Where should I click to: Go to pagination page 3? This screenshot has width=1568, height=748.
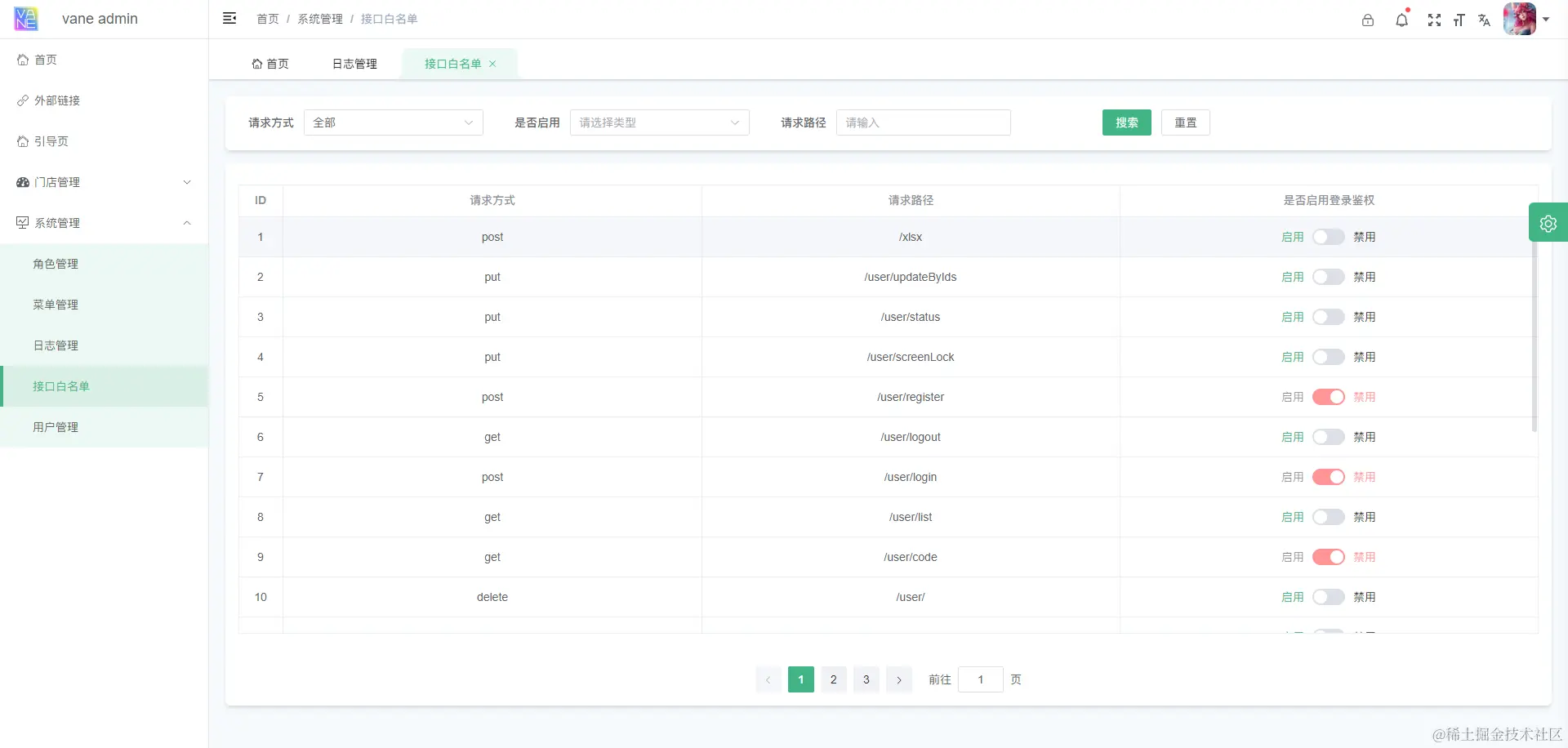click(x=866, y=679)
